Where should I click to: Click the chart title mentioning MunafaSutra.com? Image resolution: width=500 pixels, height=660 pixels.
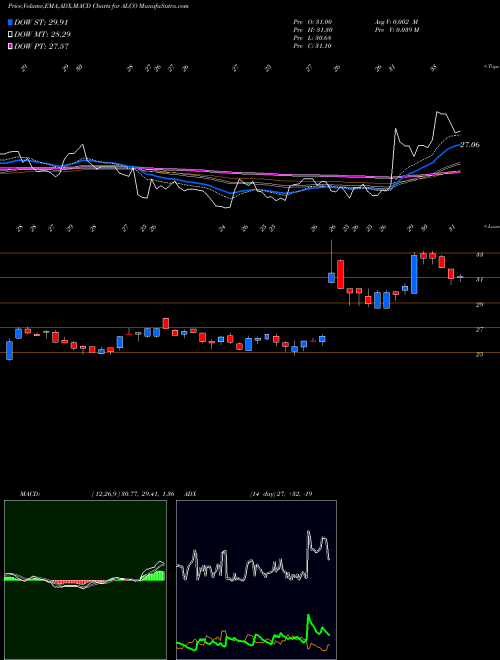(98, 6)
